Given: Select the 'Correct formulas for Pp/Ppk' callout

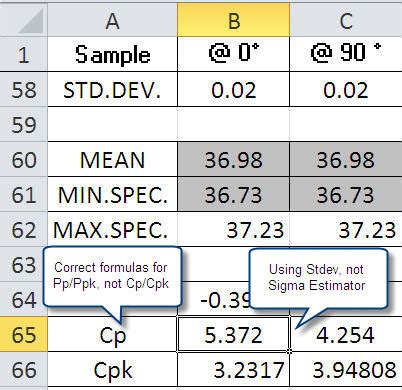Looking at the screenshot, I should [x=112, y=276].
